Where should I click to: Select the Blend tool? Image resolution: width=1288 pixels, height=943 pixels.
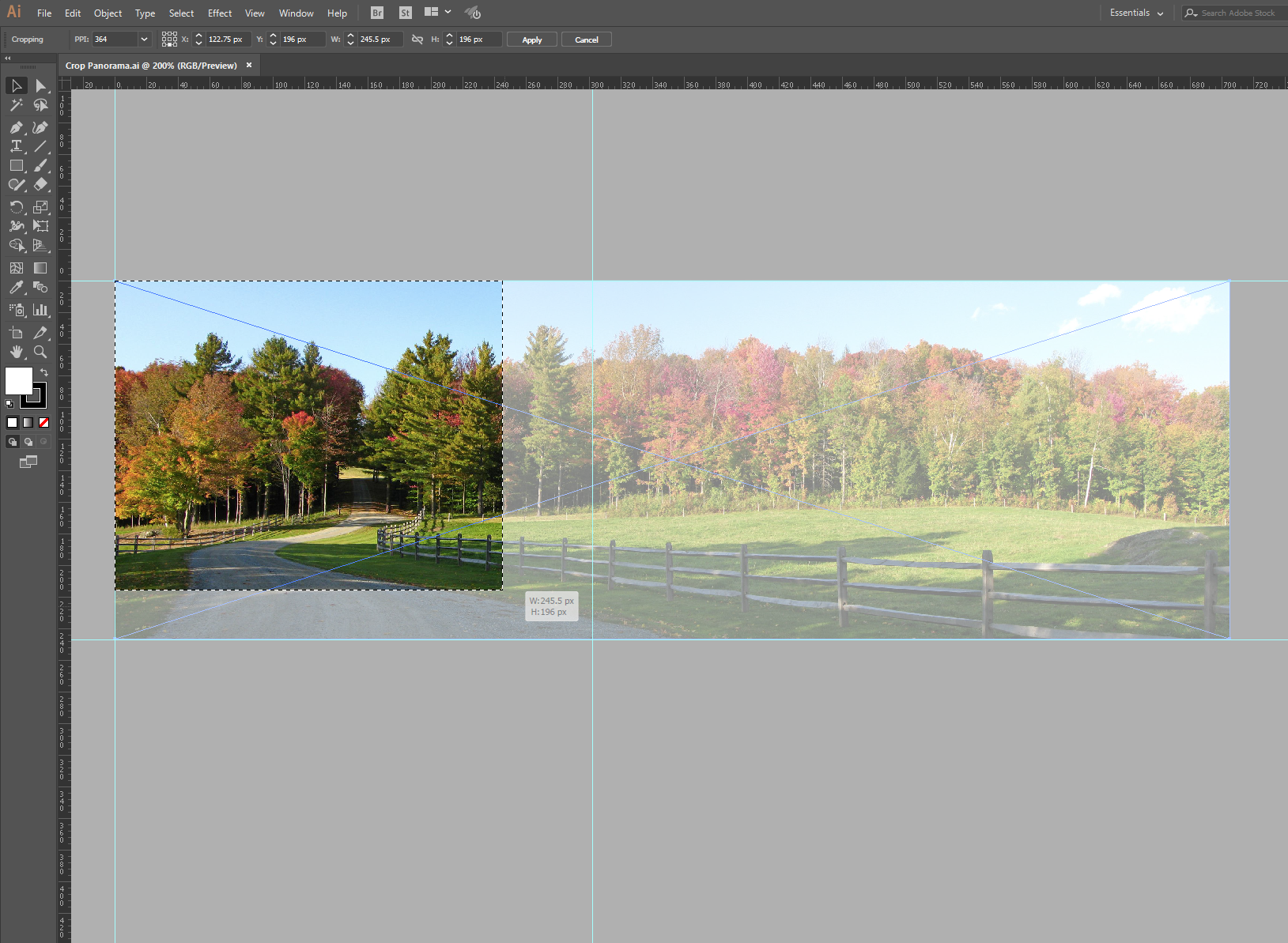click(41, 288)
